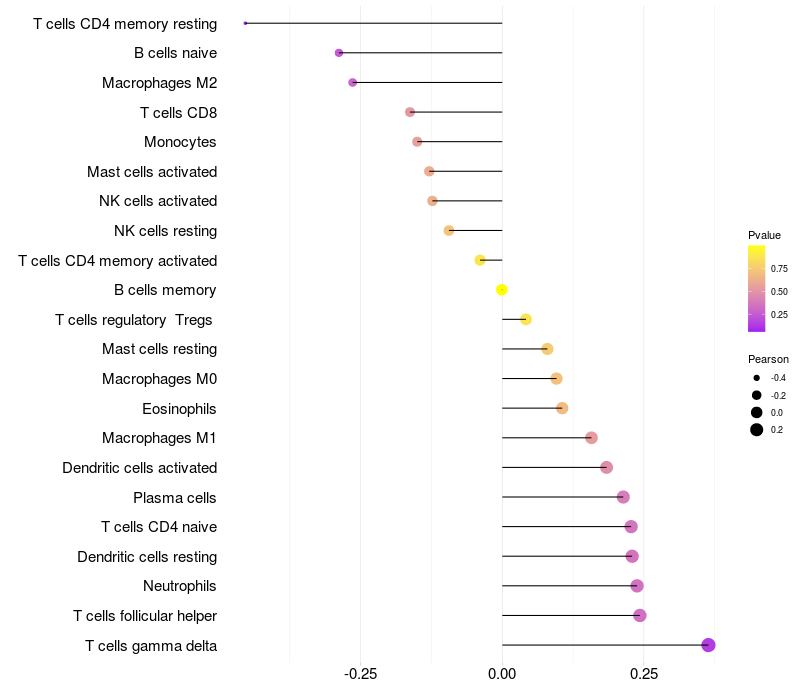
Task: Select the Macrophages M2 data dot
Action: pyautogui.click(x=352, y=82)
